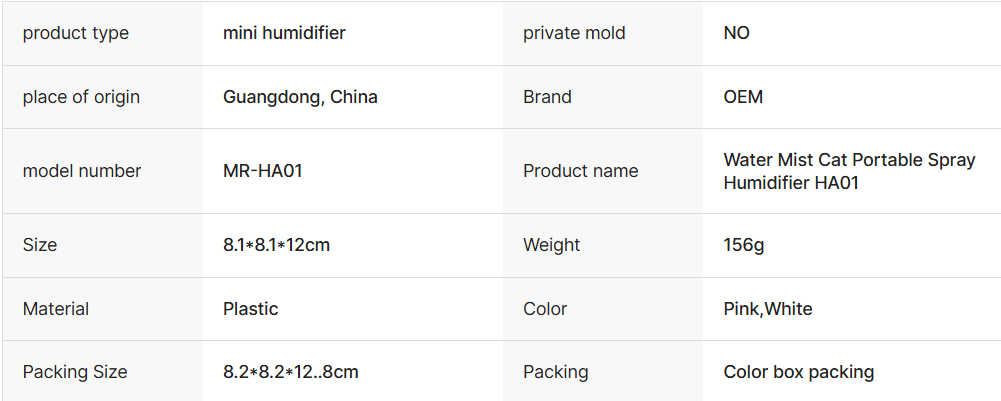The width and height of the screenshot is (1001, 401).
Task: Click the 'Product name' label
Action: click(580, 171)
